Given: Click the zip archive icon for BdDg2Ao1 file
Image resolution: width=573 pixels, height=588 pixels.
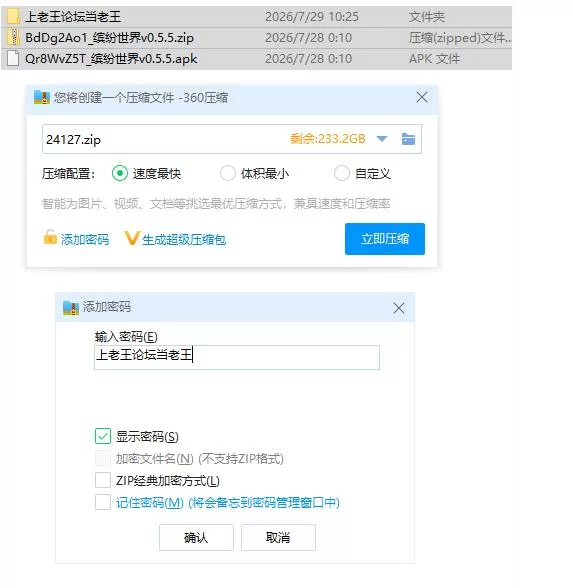Looking at the screenshot, I should pyautogui.click(x=14, y=38).
